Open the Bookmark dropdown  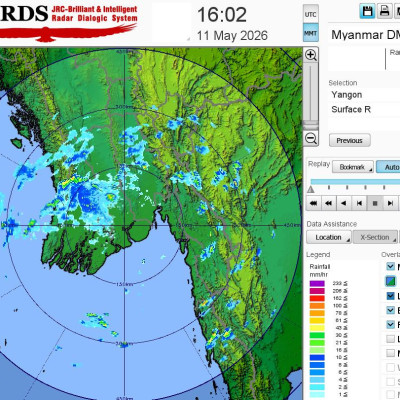tap(353, 167)
